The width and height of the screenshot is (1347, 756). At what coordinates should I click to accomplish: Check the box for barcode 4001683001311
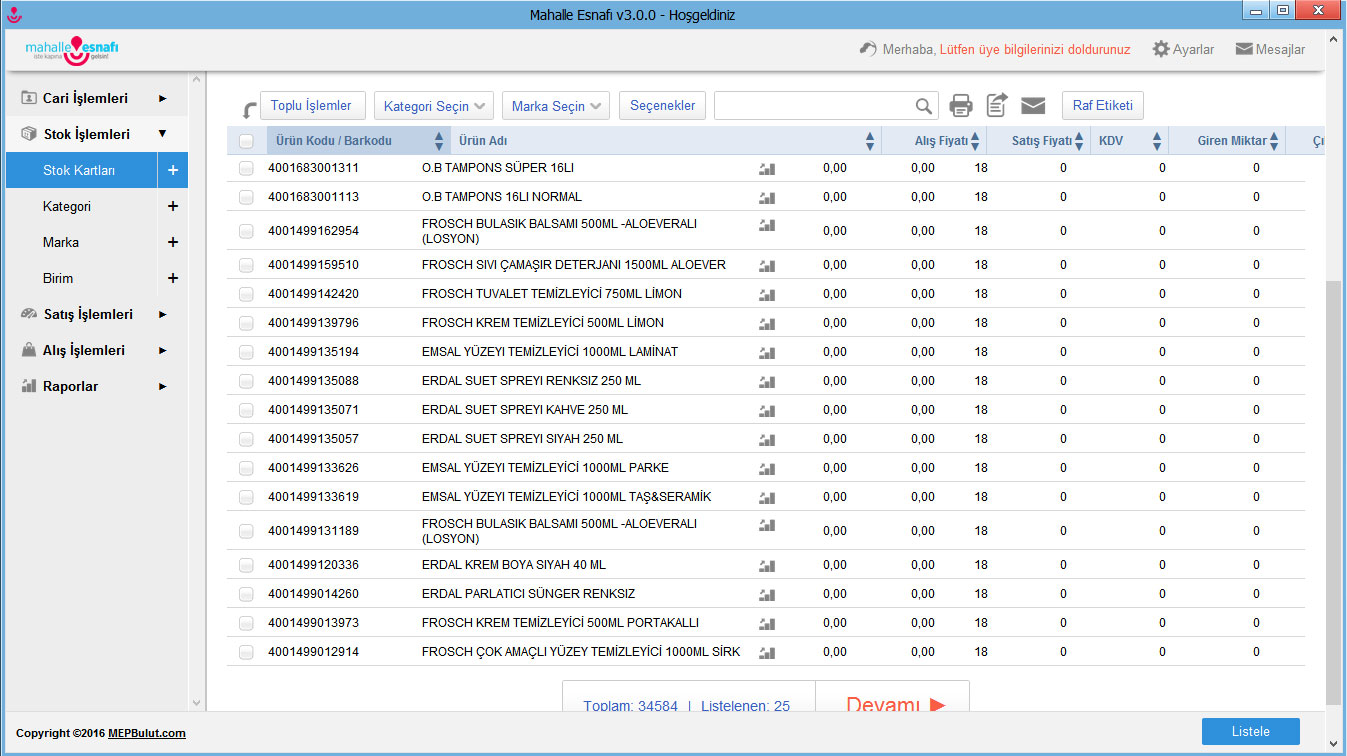point(246,168)
